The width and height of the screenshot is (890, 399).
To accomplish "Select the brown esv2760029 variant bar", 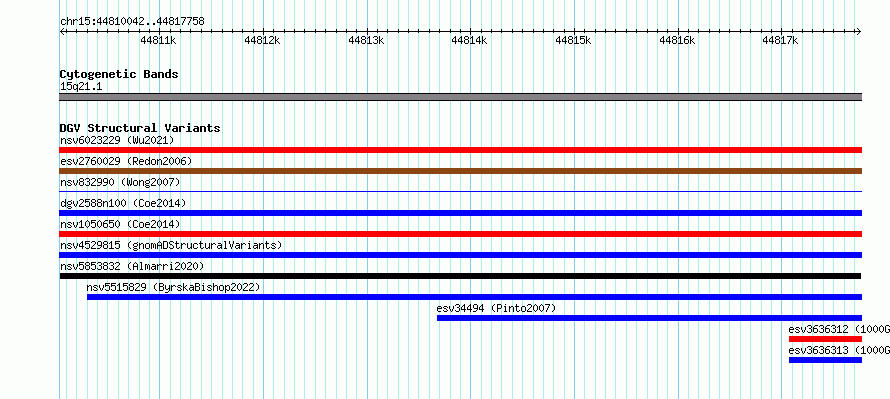I will tap(460, 171).
